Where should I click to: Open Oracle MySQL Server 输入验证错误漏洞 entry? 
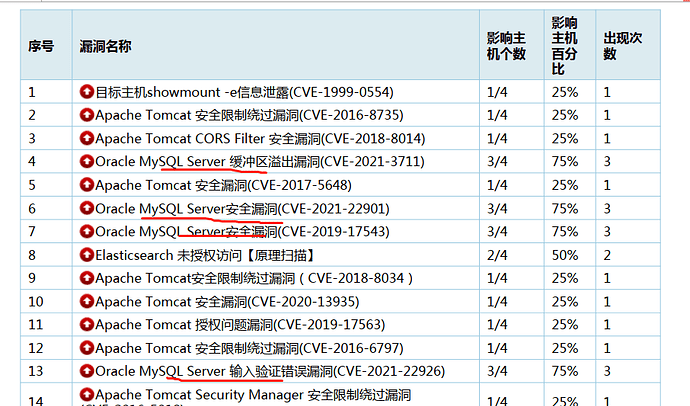[270, 371]
